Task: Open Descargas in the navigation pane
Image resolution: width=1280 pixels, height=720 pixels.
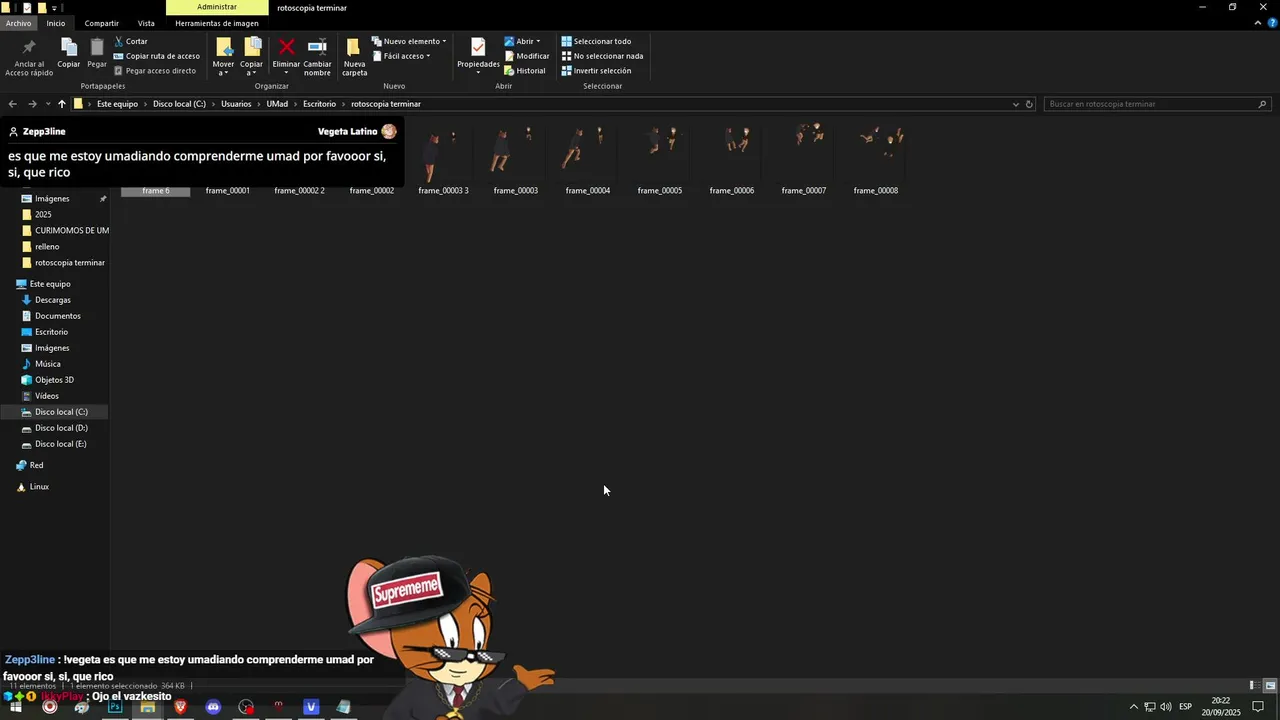Action: [x=53, y=300]
